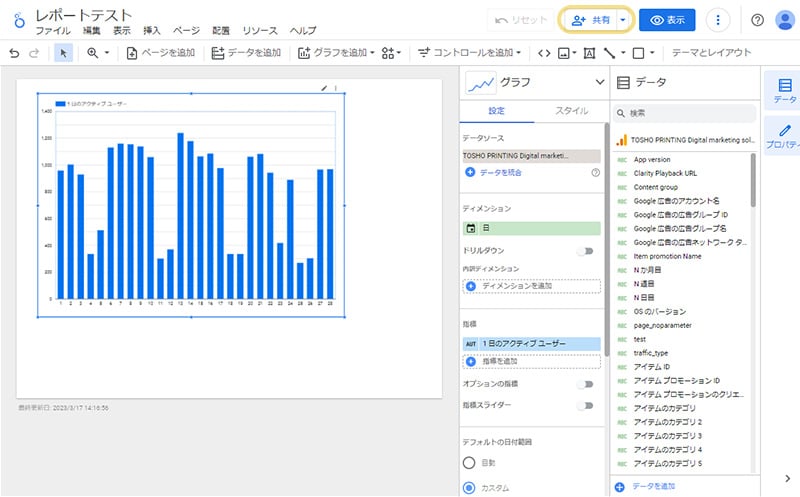Image resolution: width=800 pixels, height=497 pixels.
Task: Click the ディメンションを追加 field
Action: 532,286
